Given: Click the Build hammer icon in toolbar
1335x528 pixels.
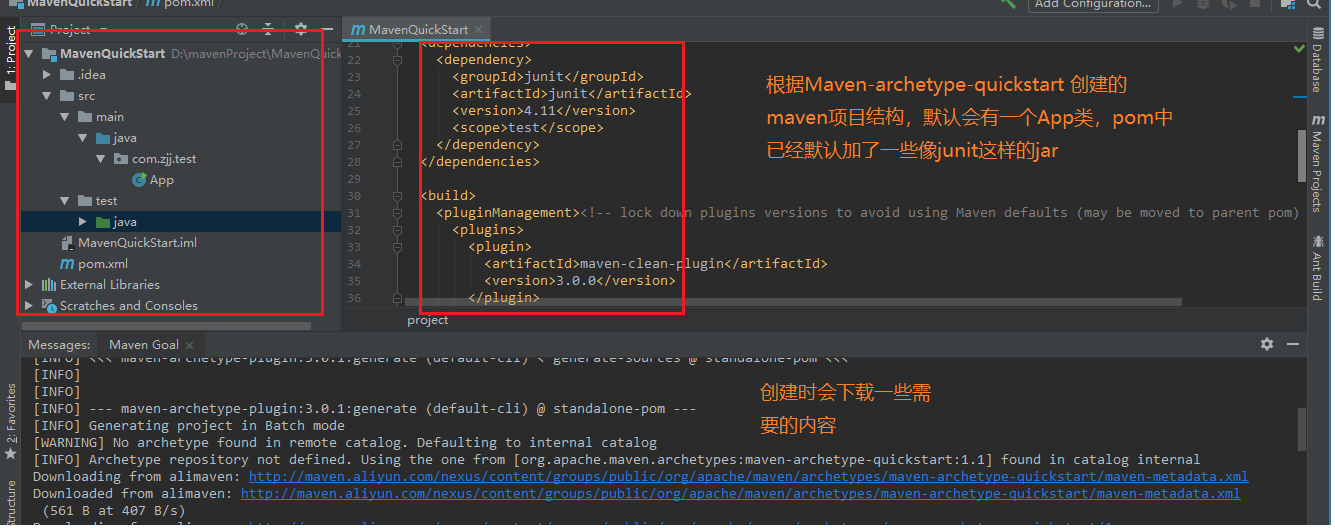Looking at the screenshot, I should coord(1008,3).
